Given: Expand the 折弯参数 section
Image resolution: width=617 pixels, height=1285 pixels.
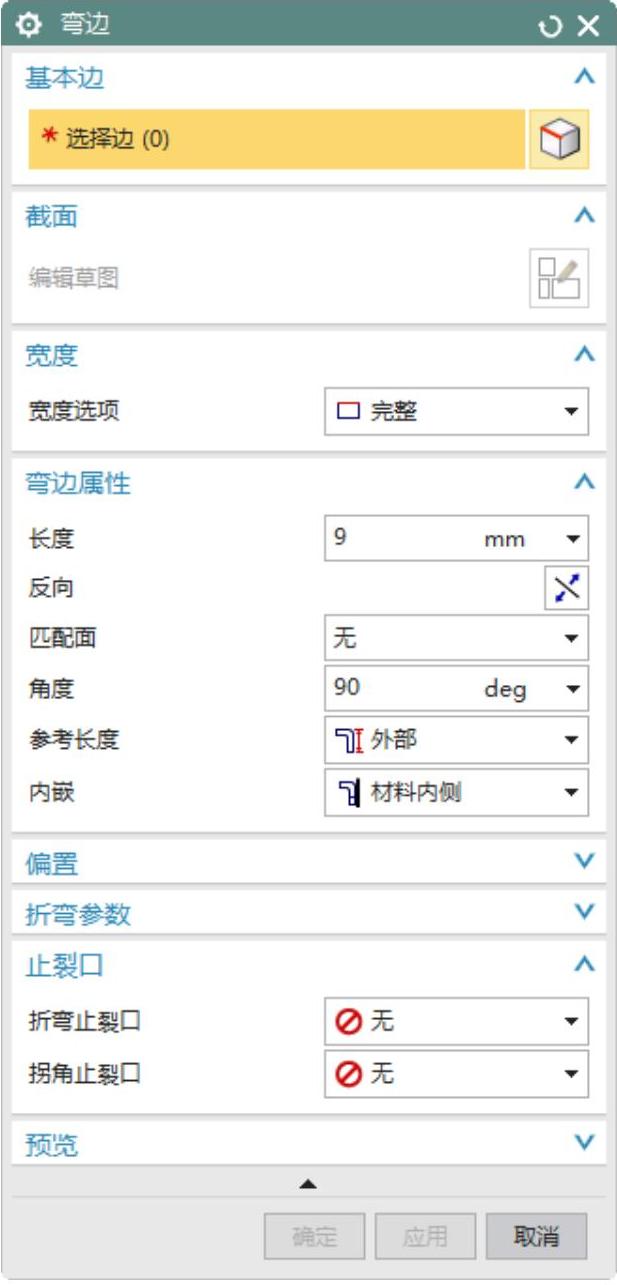Looking at the screenshot, I should click(586, 912).
